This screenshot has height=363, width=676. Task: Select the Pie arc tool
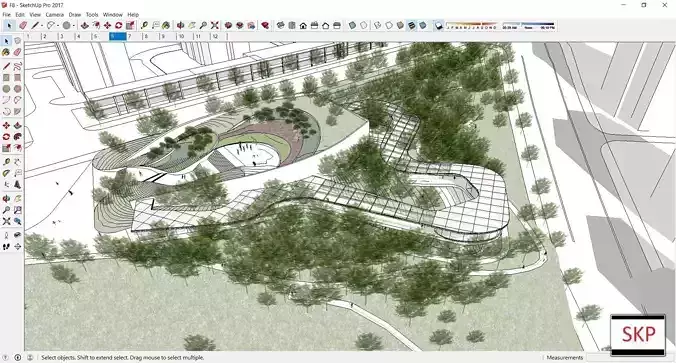click(17, 111)
